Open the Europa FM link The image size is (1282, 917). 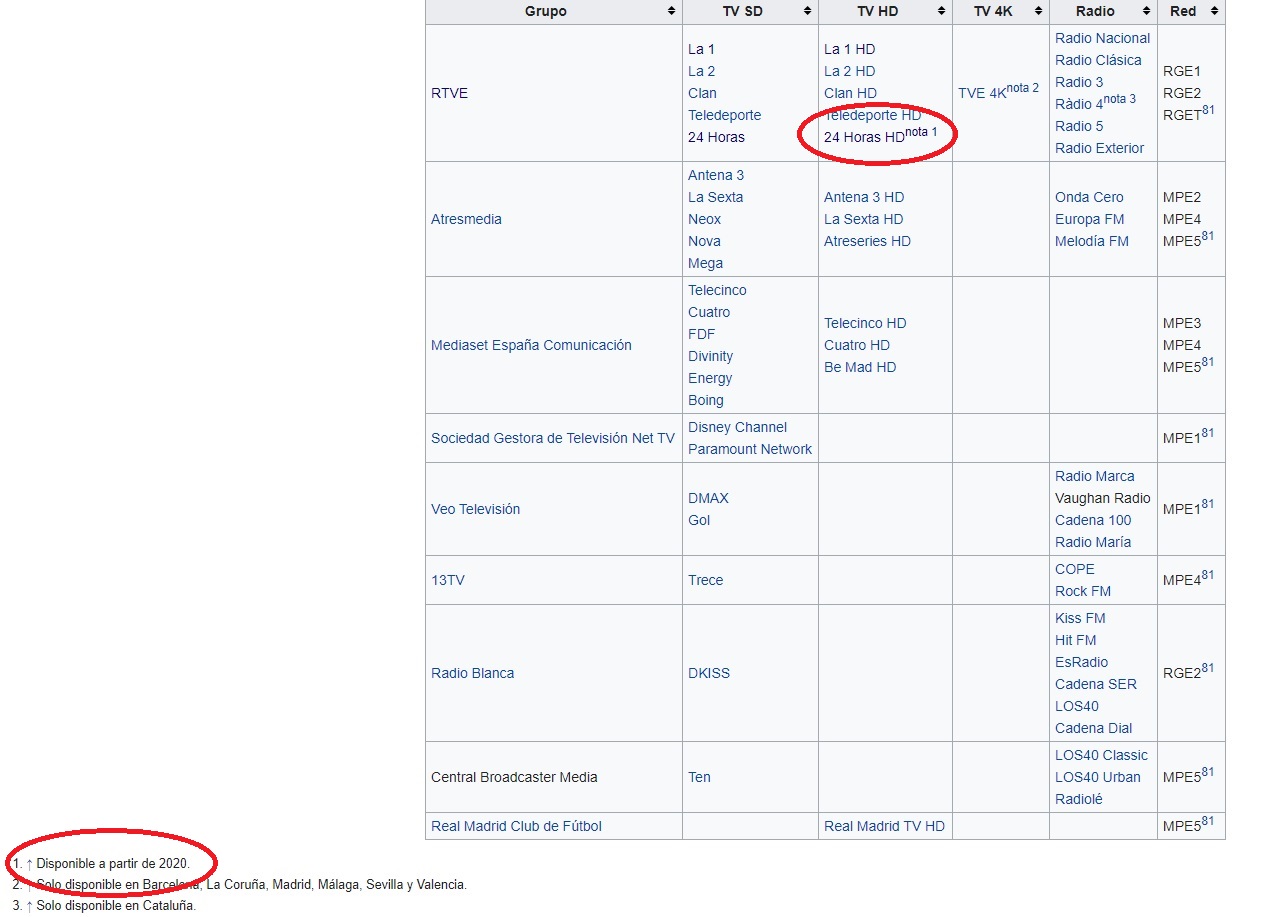click(1090, 219)
